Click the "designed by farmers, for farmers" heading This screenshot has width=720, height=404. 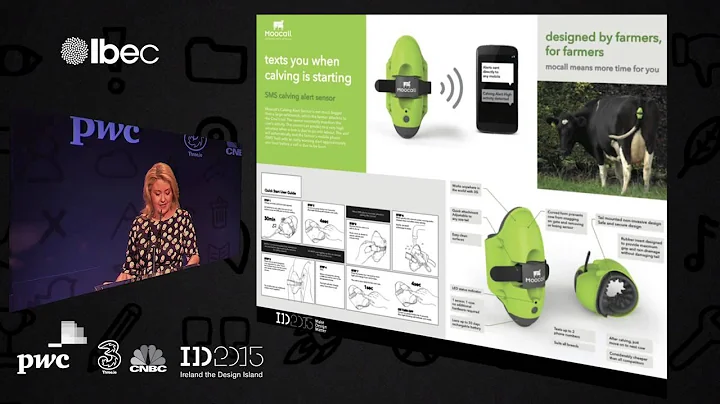point(603,44)
